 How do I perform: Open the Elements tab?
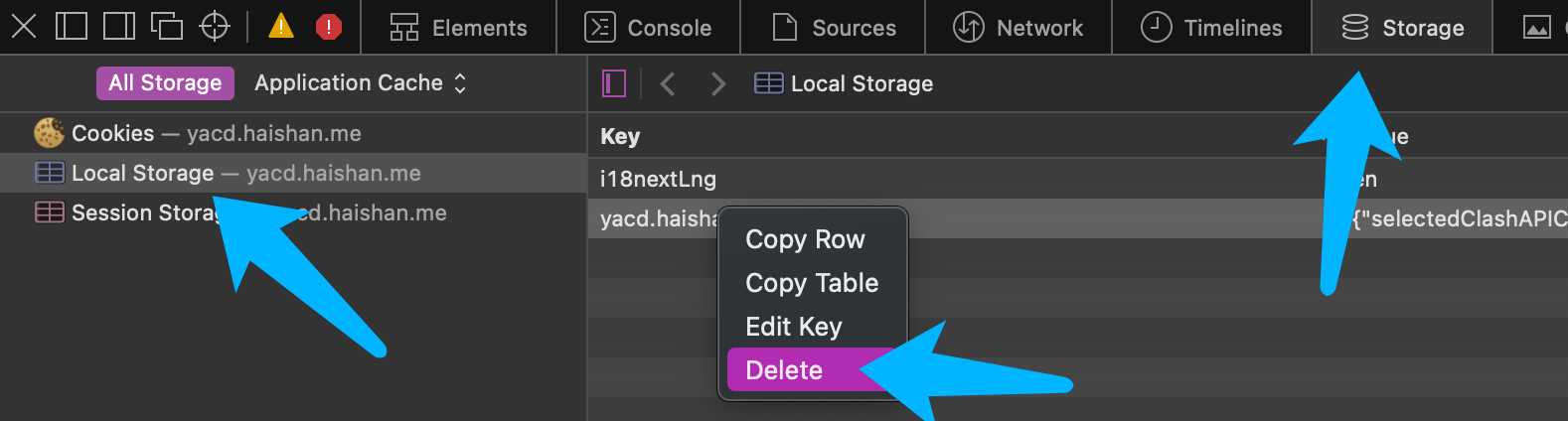tap(458, 27)
